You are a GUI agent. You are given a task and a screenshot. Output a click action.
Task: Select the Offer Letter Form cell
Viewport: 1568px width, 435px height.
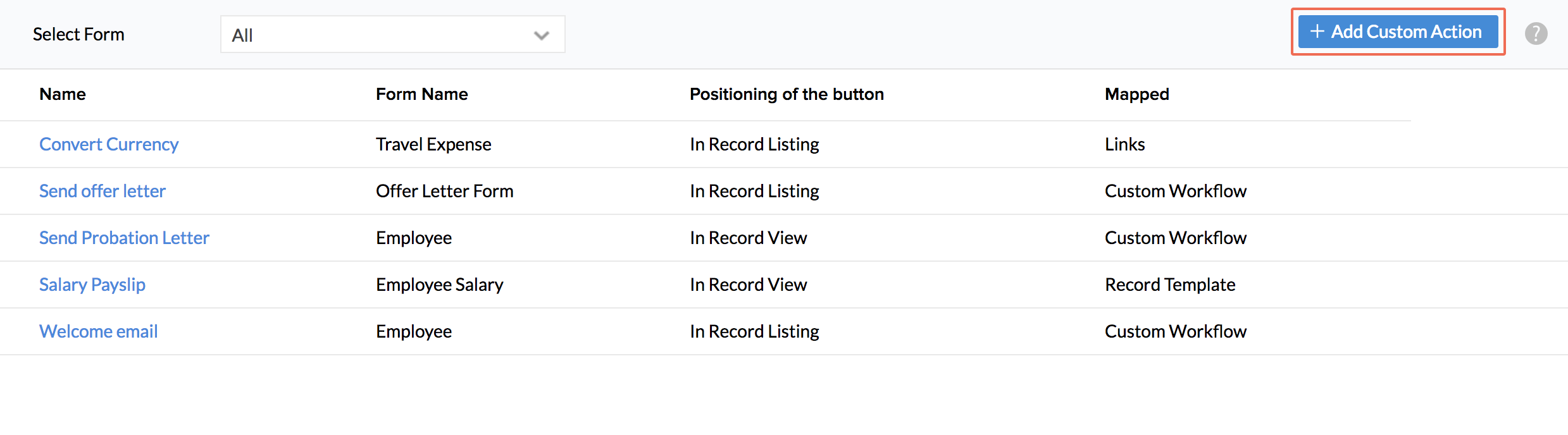(445, 191)
